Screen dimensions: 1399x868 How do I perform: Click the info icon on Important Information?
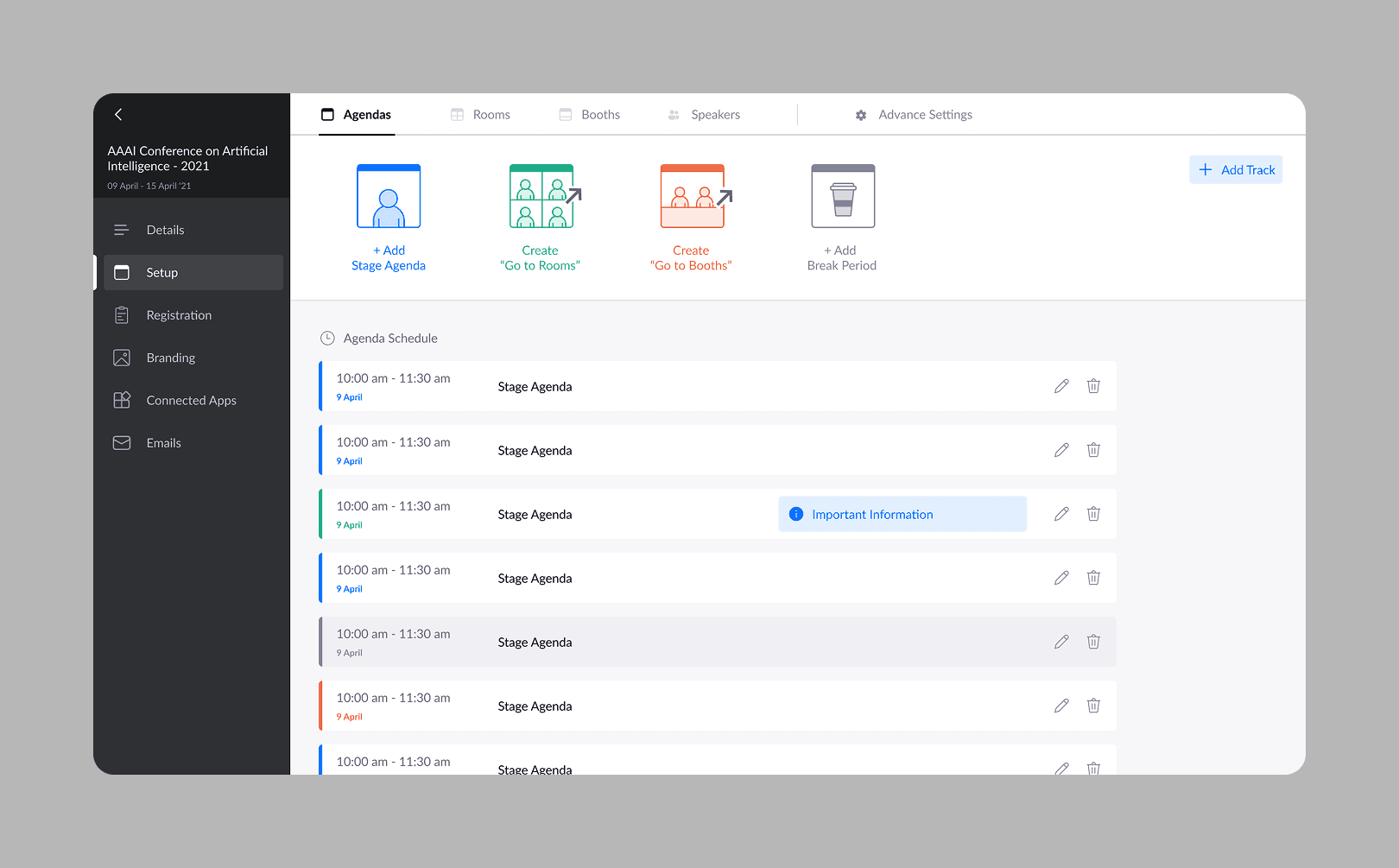point(795,513)
